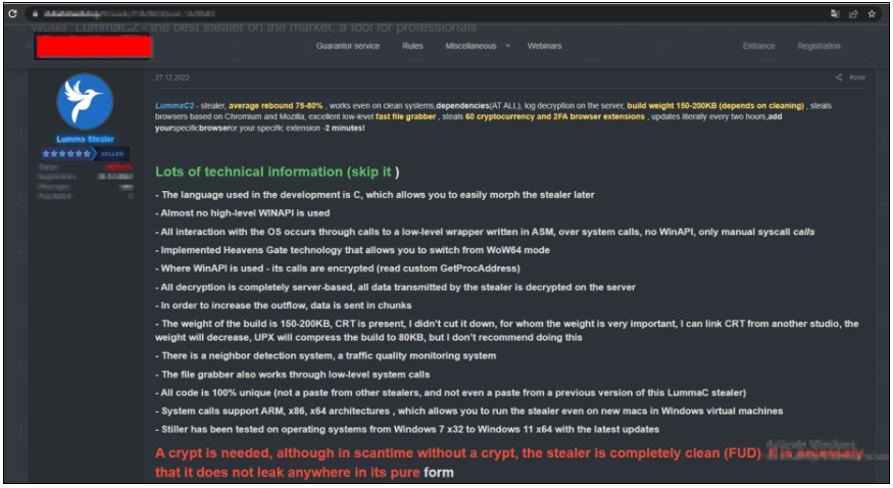
Task: Click the share icon next to the post number
Action: click(x=838, y=77)
